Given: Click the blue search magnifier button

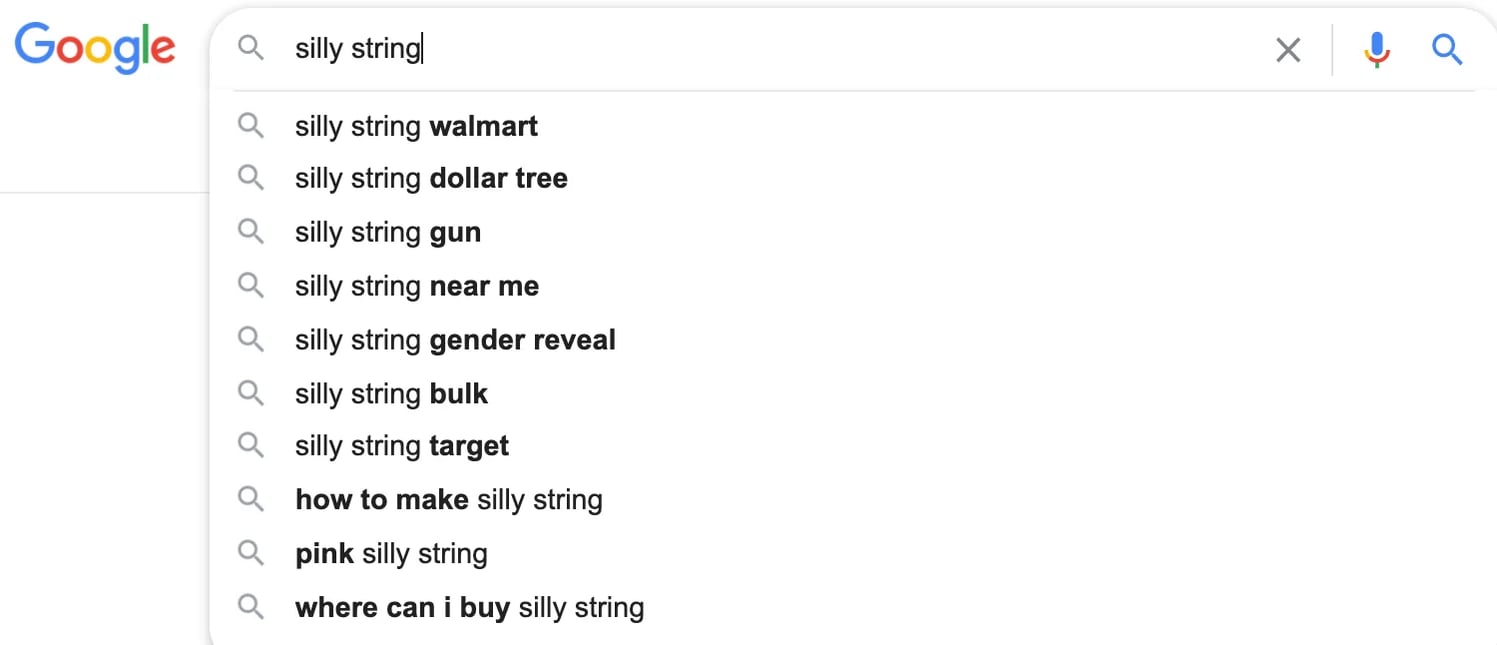Looking at the screenshot, I should 1447,49.
